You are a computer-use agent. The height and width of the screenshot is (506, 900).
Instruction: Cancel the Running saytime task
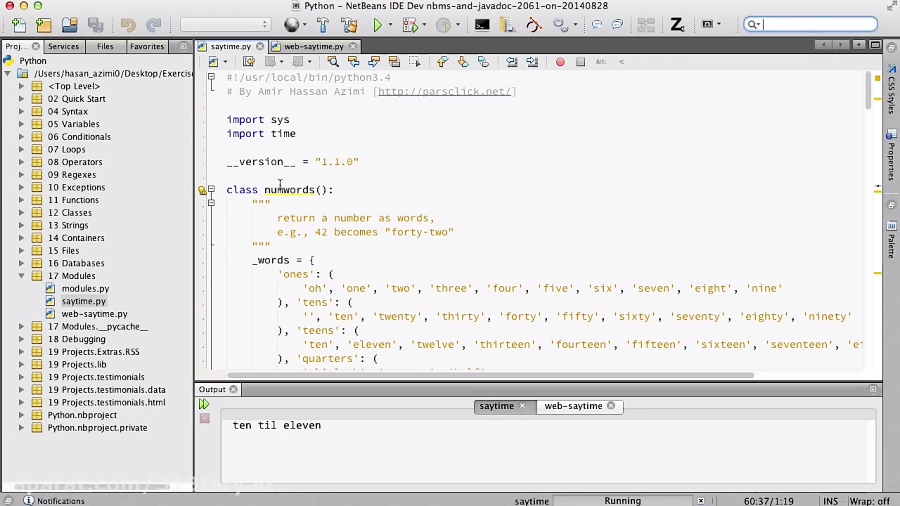[x=701, y=501]
